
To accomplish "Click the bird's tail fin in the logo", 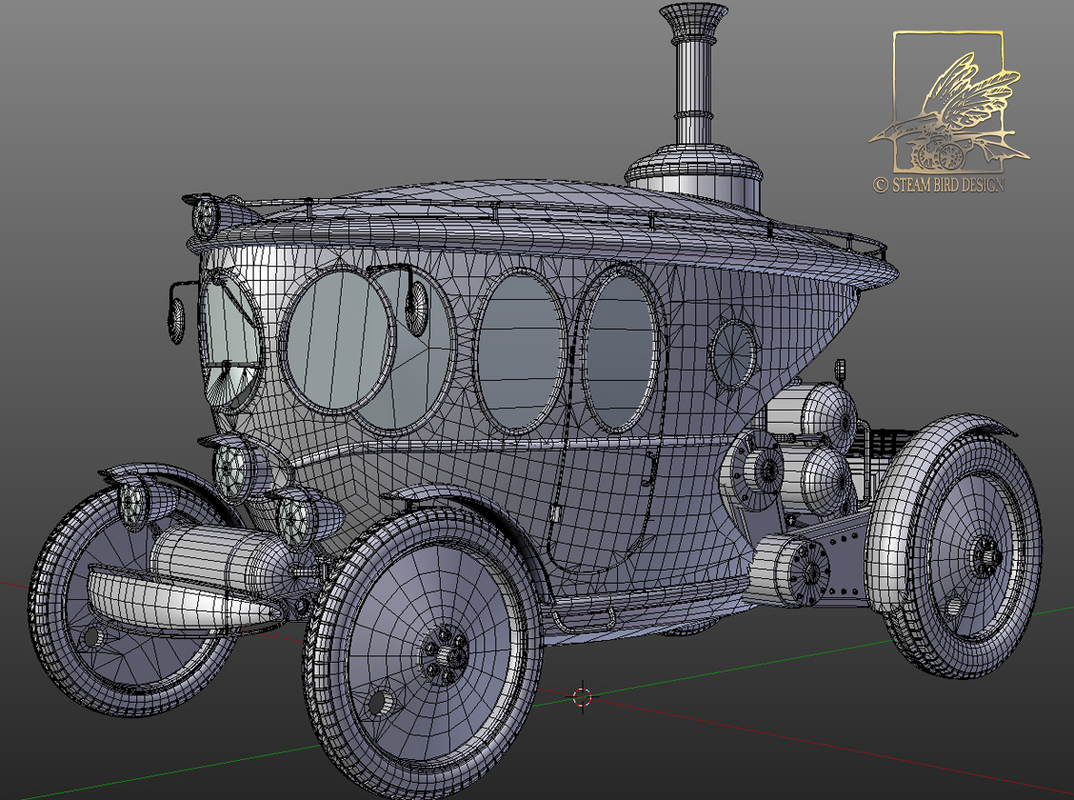I will [x=995, y=152].
